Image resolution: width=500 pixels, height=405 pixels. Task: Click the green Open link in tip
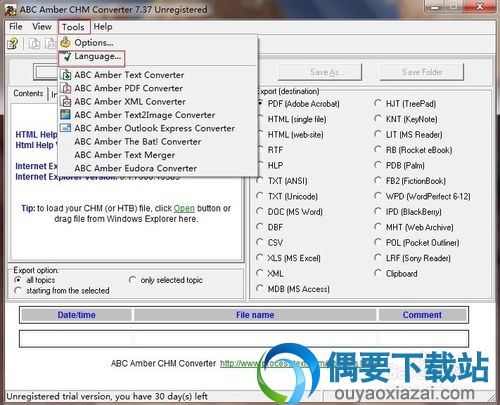point(184,208)
